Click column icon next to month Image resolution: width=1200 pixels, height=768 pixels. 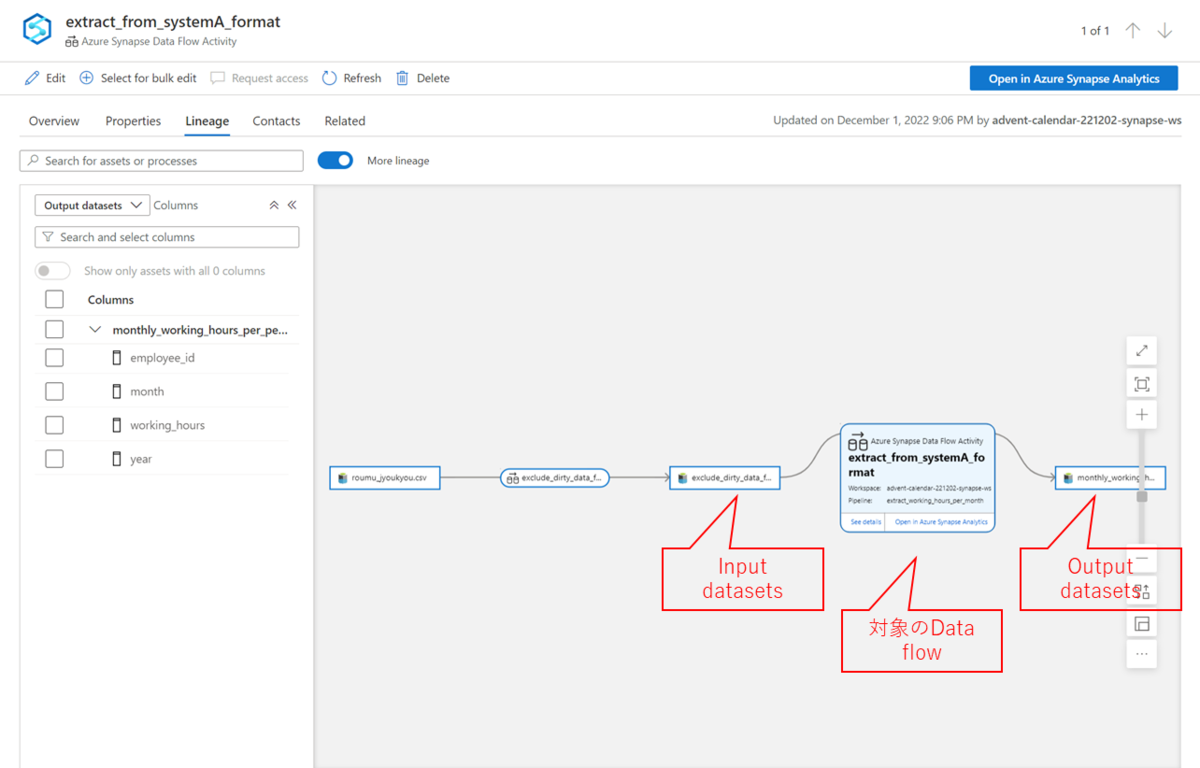coord(117,392)
